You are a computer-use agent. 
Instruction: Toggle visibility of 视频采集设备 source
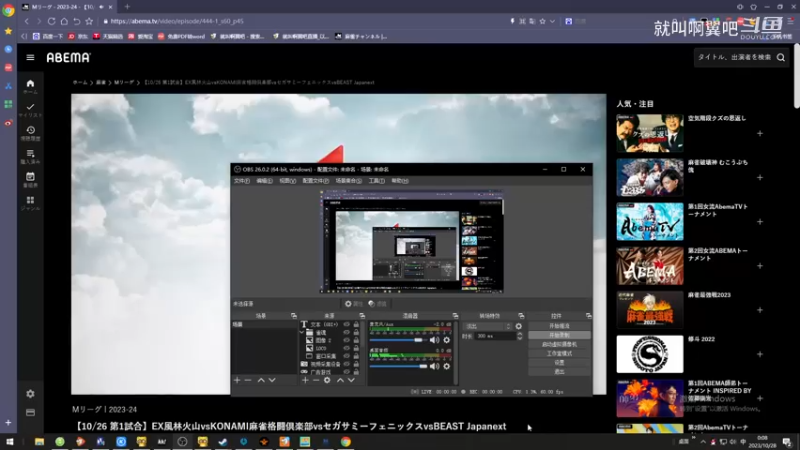coord(346,364)
